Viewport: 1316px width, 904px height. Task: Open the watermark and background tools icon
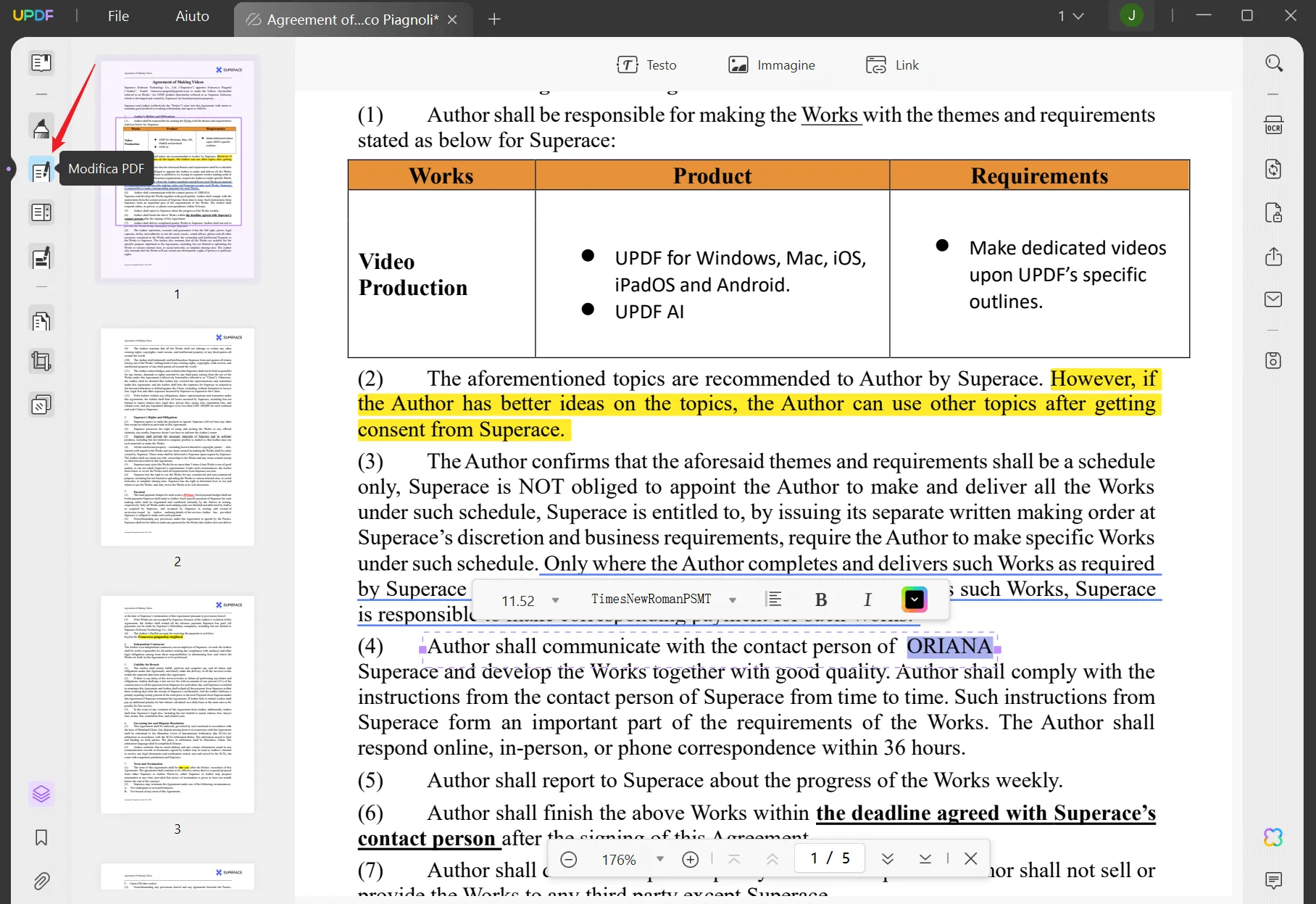coord(41,404)
